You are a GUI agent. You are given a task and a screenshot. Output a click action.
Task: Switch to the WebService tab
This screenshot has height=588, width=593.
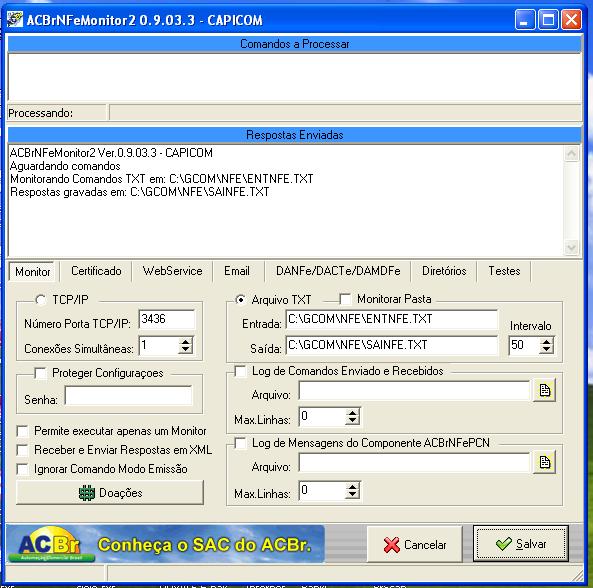click(172, 271)
